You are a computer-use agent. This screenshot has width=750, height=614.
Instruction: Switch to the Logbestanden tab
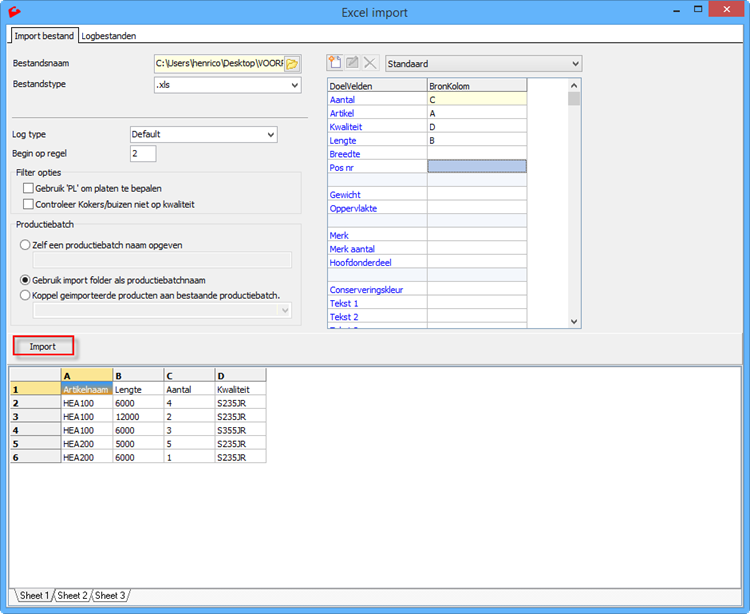[109, 36]
